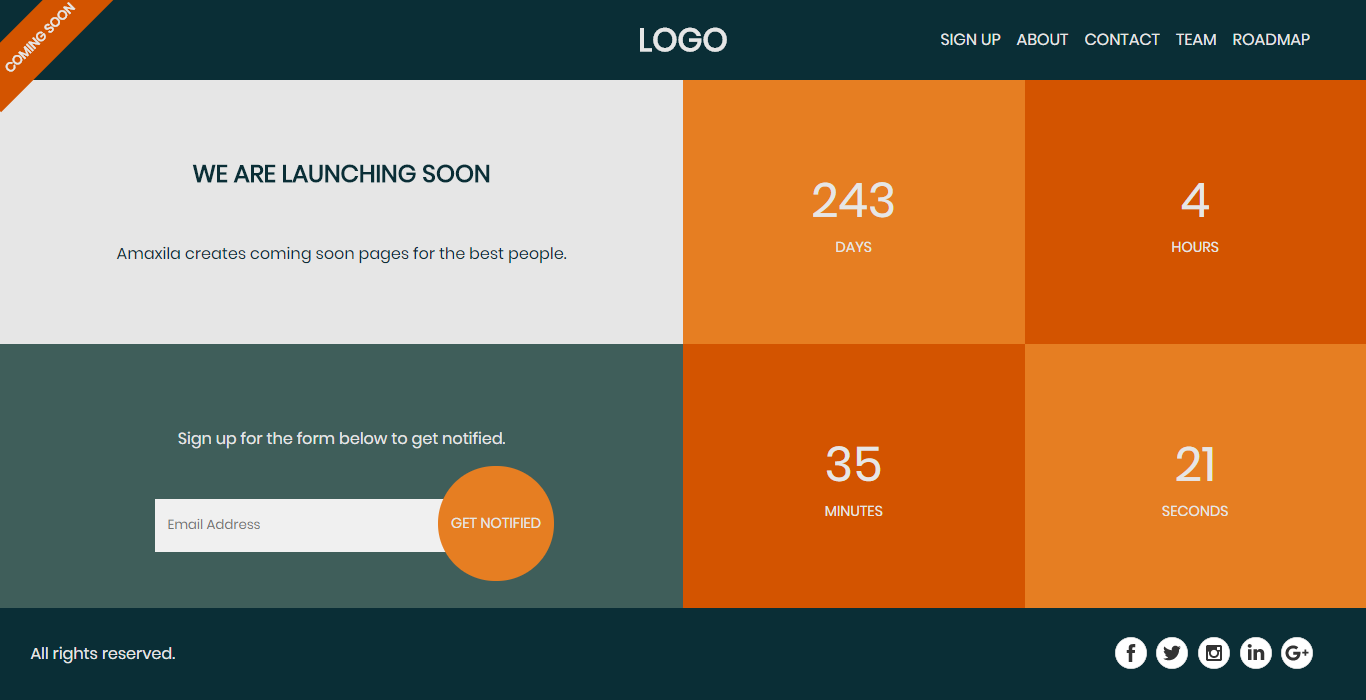The image size is (1366, 700).
Task: Click the LOGO in the header
Action: coord(683,40)
